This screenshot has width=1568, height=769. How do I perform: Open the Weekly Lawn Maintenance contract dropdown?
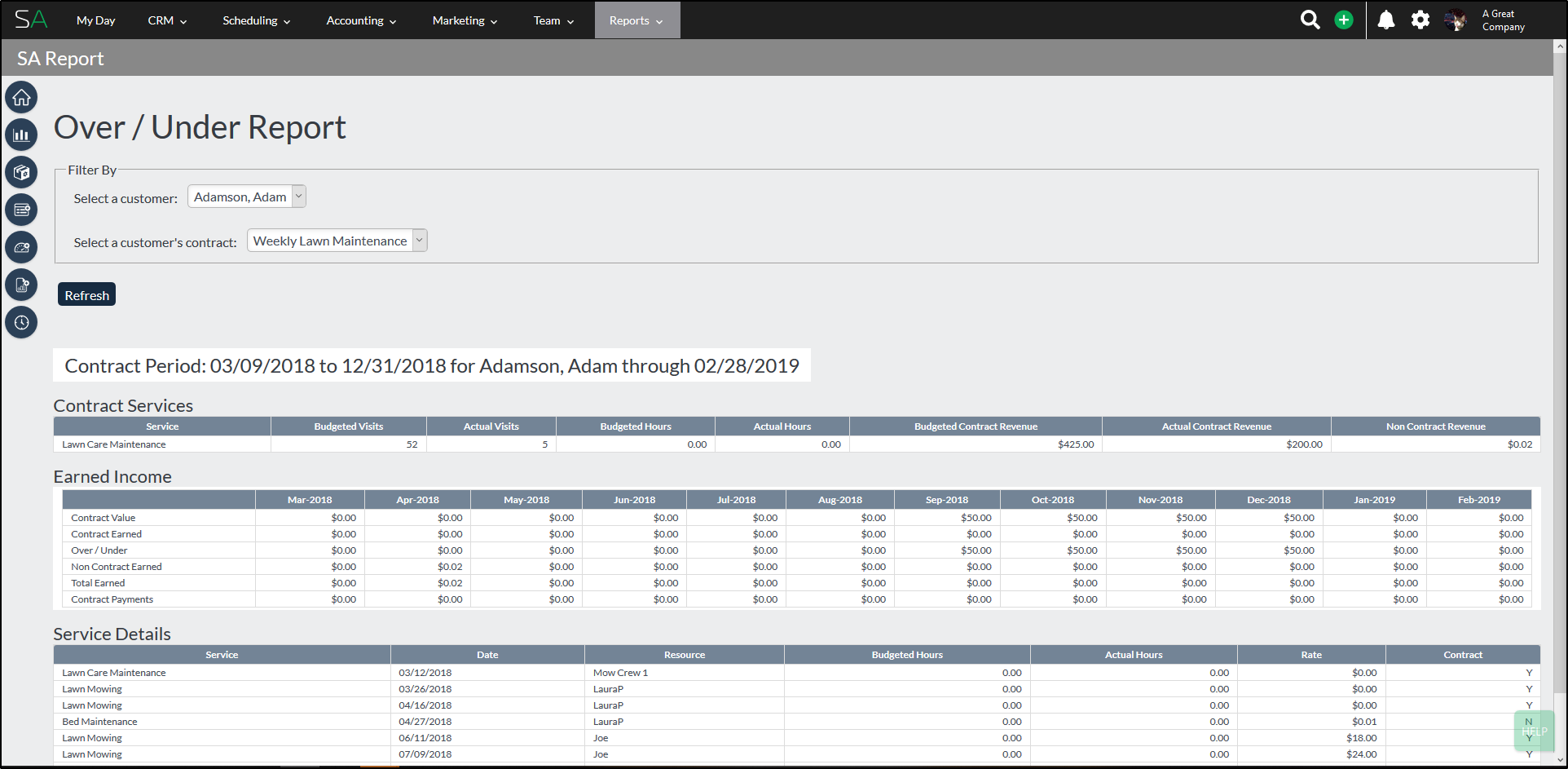337,241
